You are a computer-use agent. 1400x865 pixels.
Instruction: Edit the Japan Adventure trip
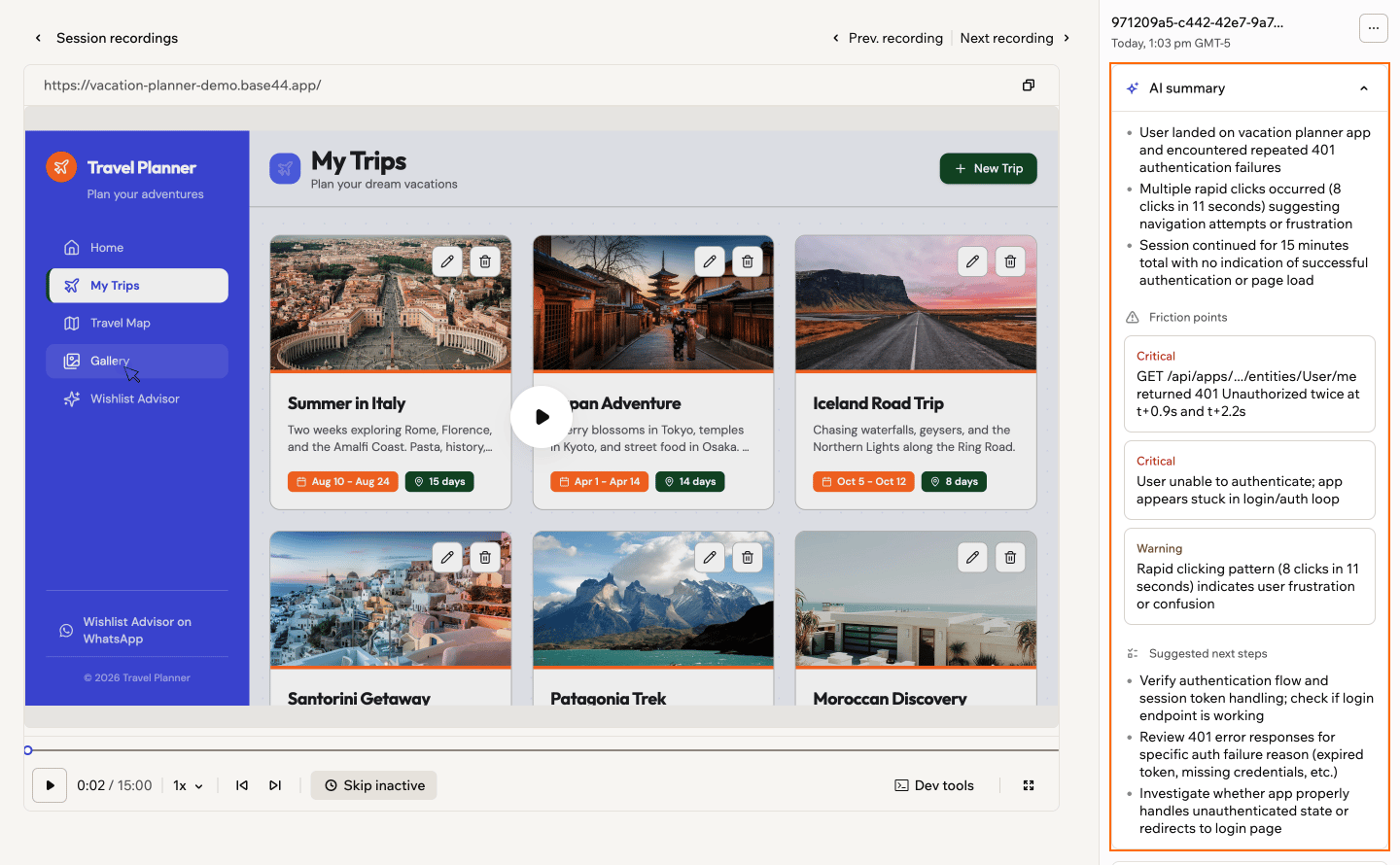point(710,261)
